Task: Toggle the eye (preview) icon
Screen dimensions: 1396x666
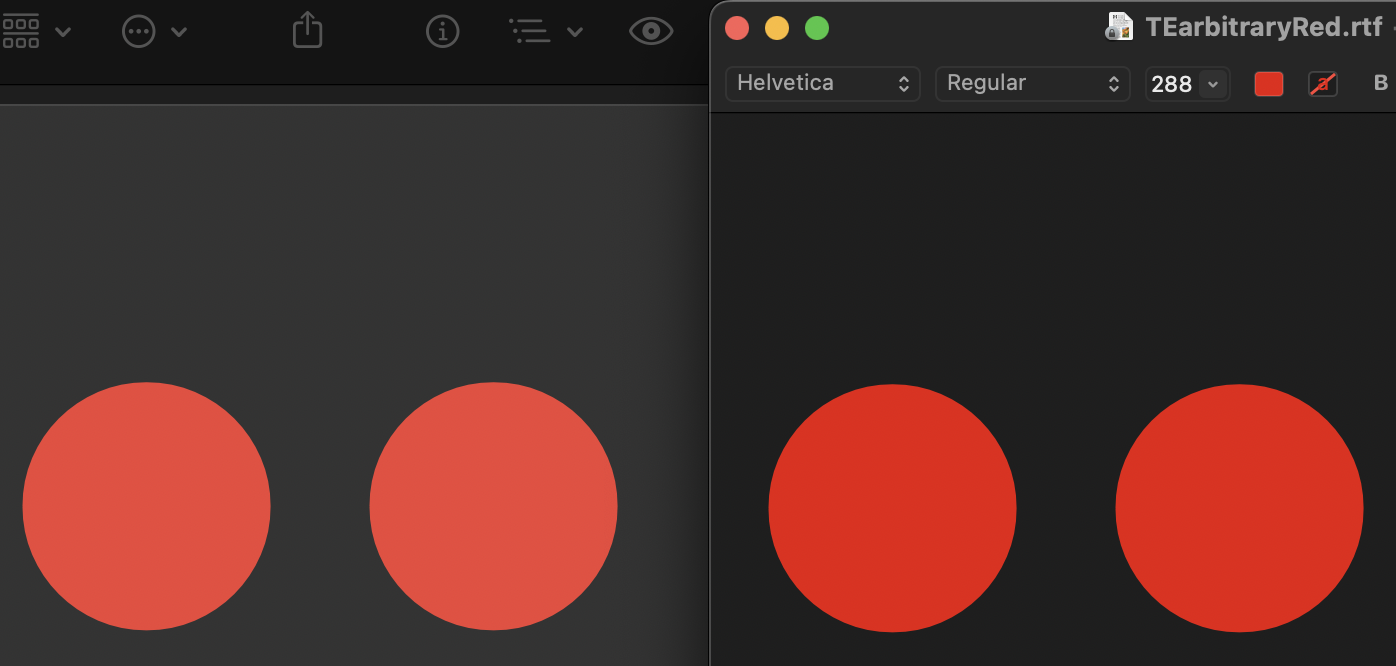Action: 651,31
